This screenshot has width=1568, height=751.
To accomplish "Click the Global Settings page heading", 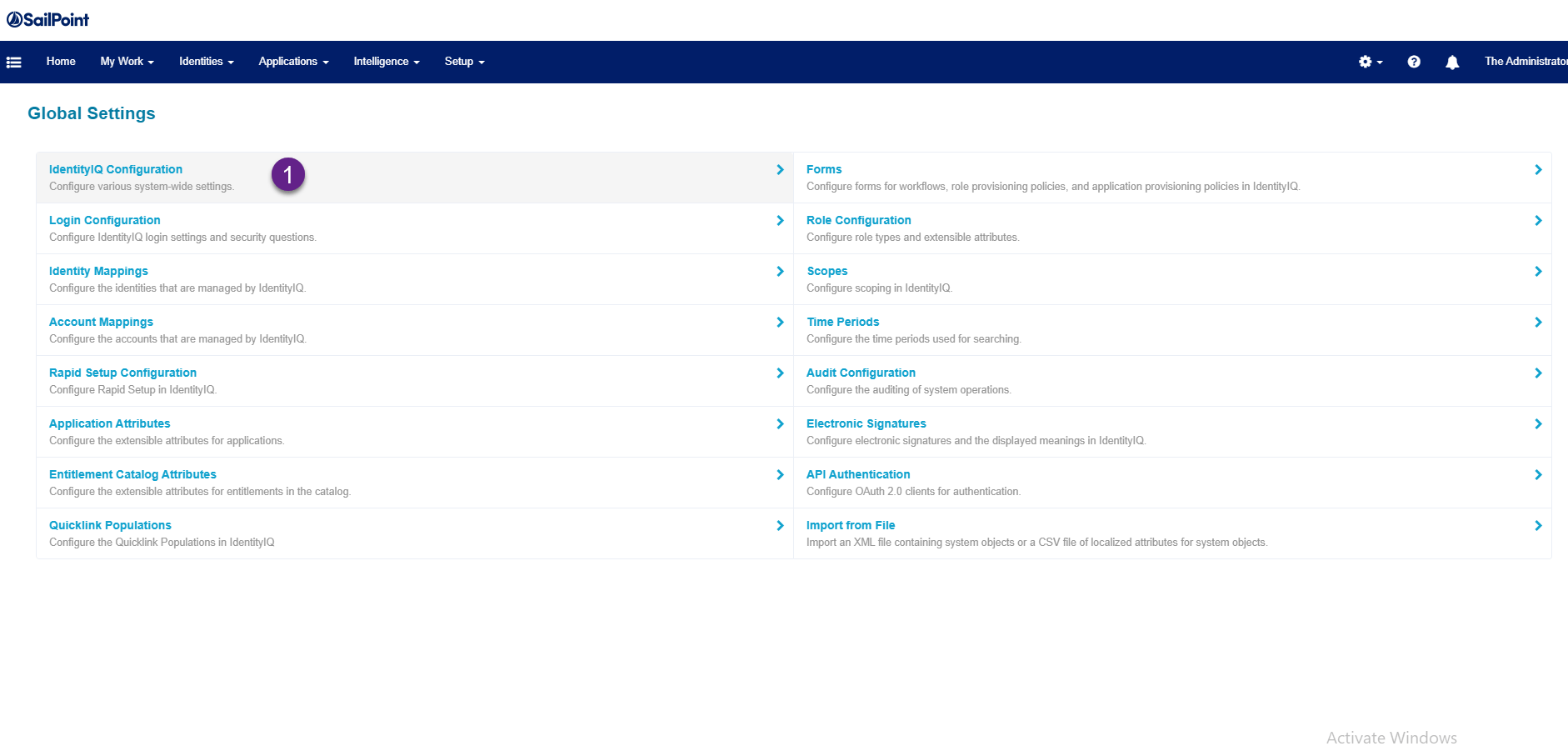I will [x=92, y=113].
